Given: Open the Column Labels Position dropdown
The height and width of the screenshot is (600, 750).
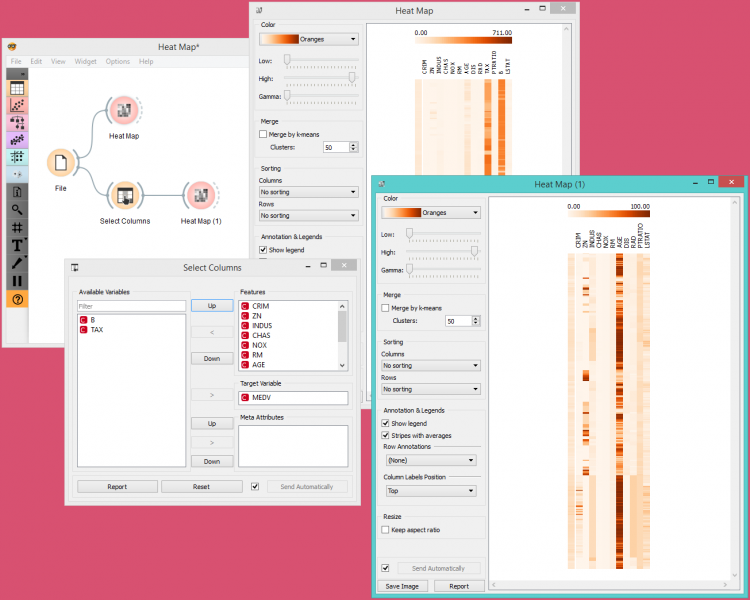Looking at the screenshot, I should point(430,491).
